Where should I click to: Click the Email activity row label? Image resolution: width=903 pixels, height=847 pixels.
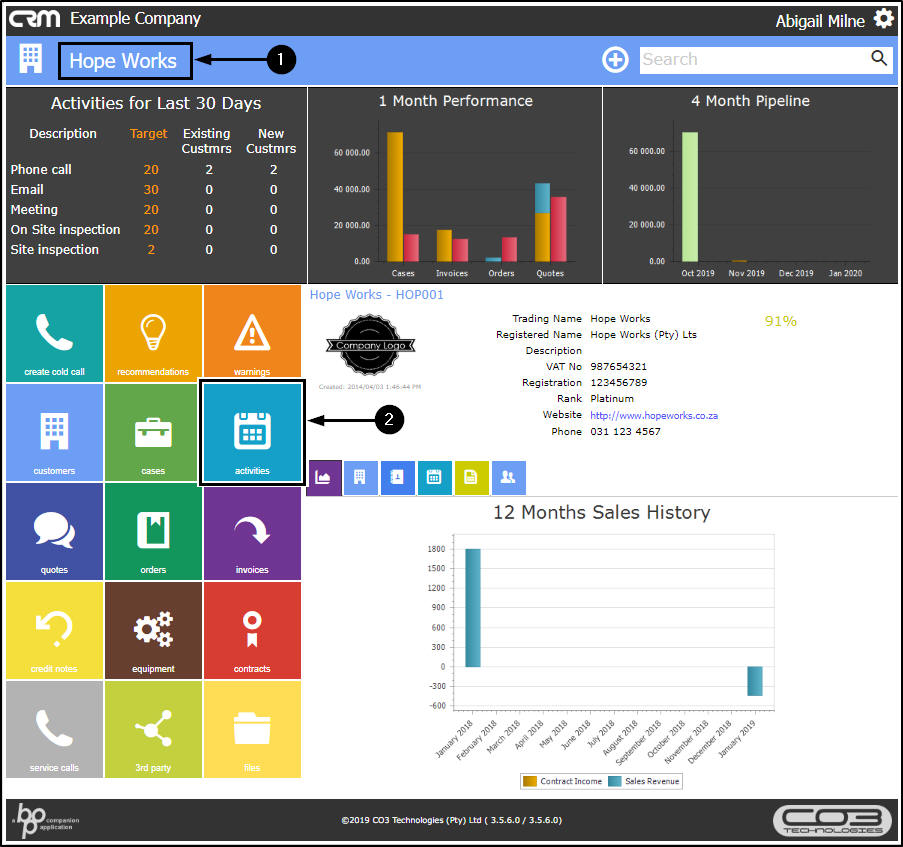(27, 189)
